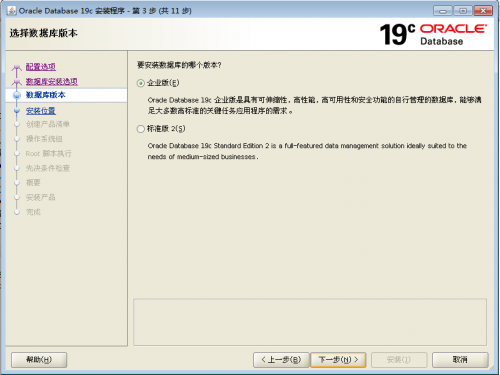Close the installer window

coord(483,11)
